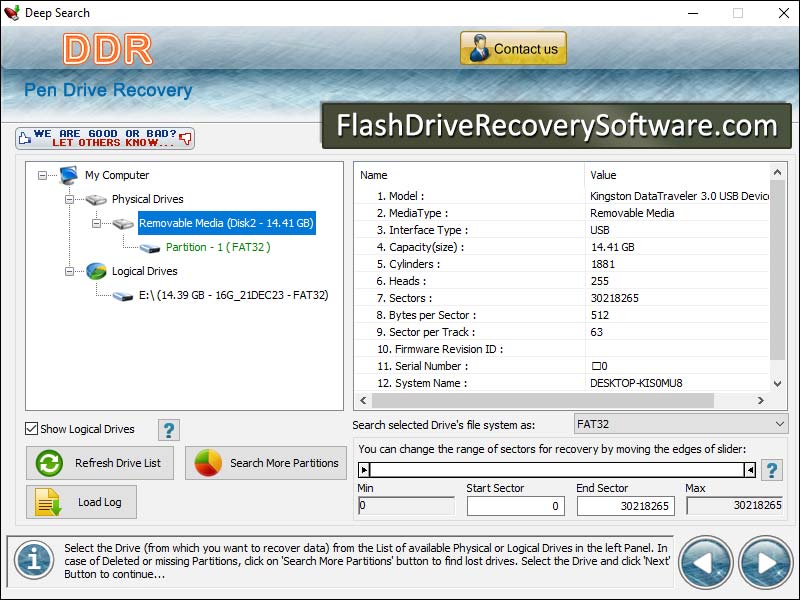Screen dimensions: 800x600
Task: Click the green refresh arrows icon
Action: click(x=49, y=463)
